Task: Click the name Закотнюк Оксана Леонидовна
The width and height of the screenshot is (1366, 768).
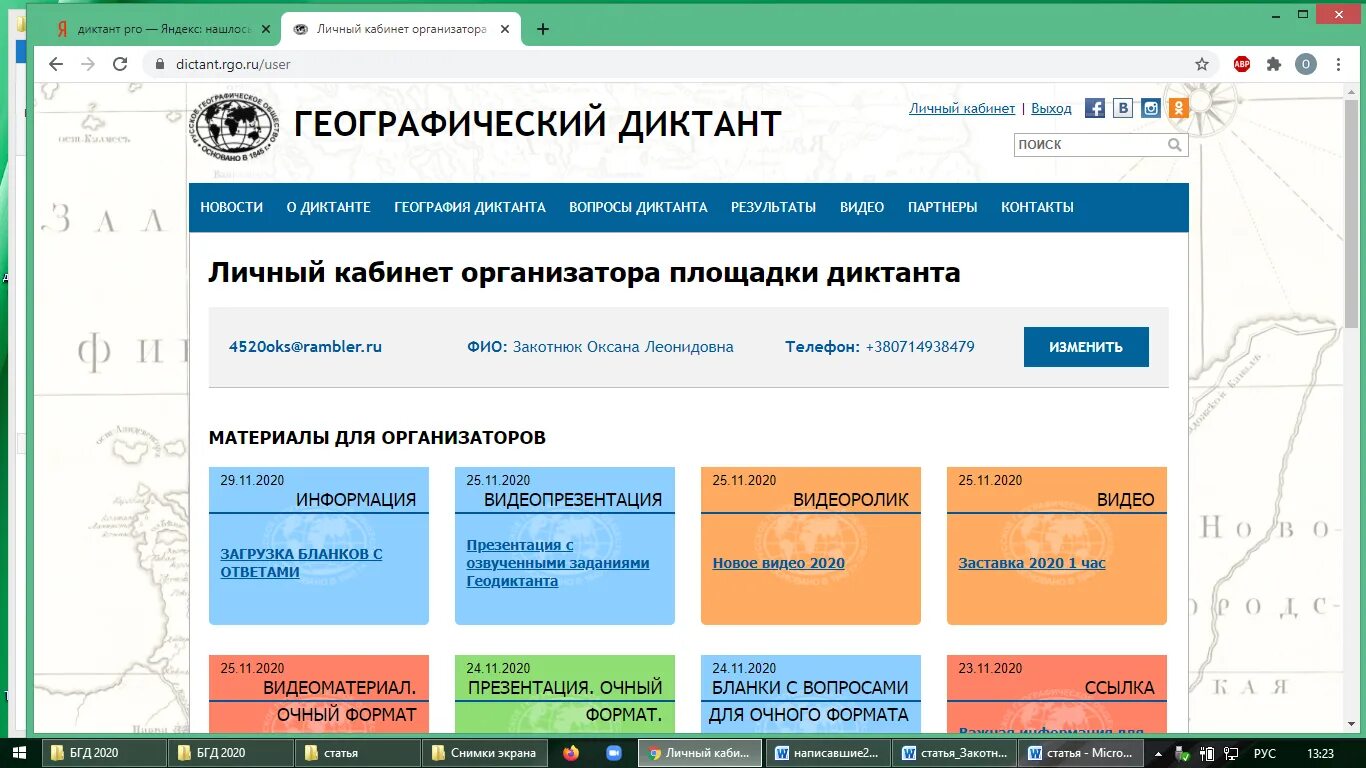Action: point(623,347)
